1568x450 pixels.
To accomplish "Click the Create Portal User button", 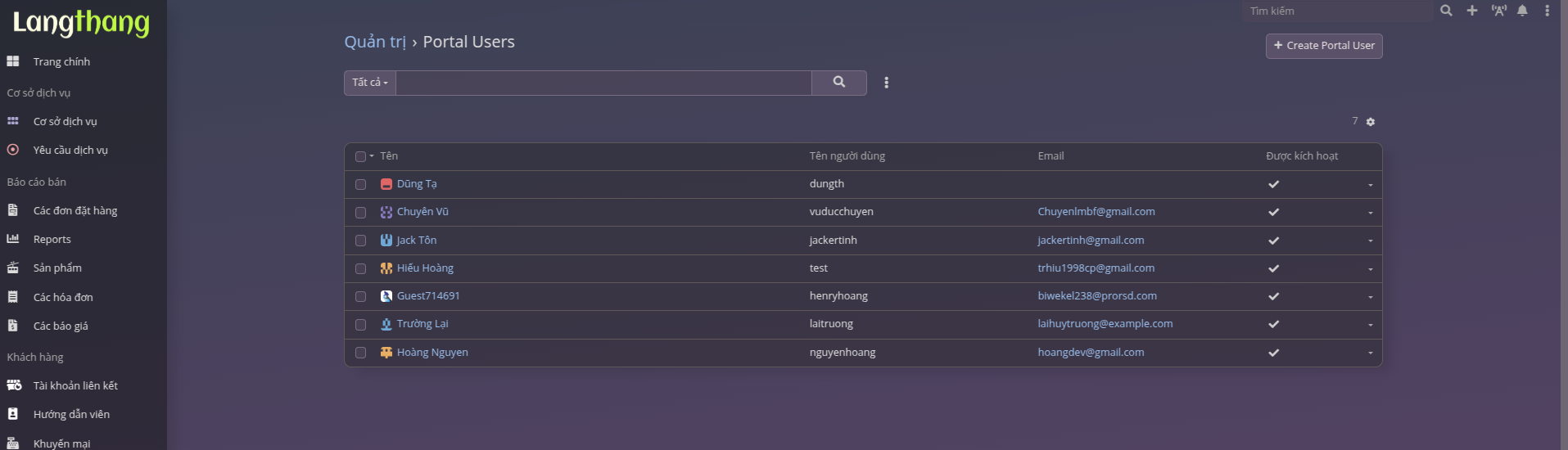I will tap(1324, 46).
